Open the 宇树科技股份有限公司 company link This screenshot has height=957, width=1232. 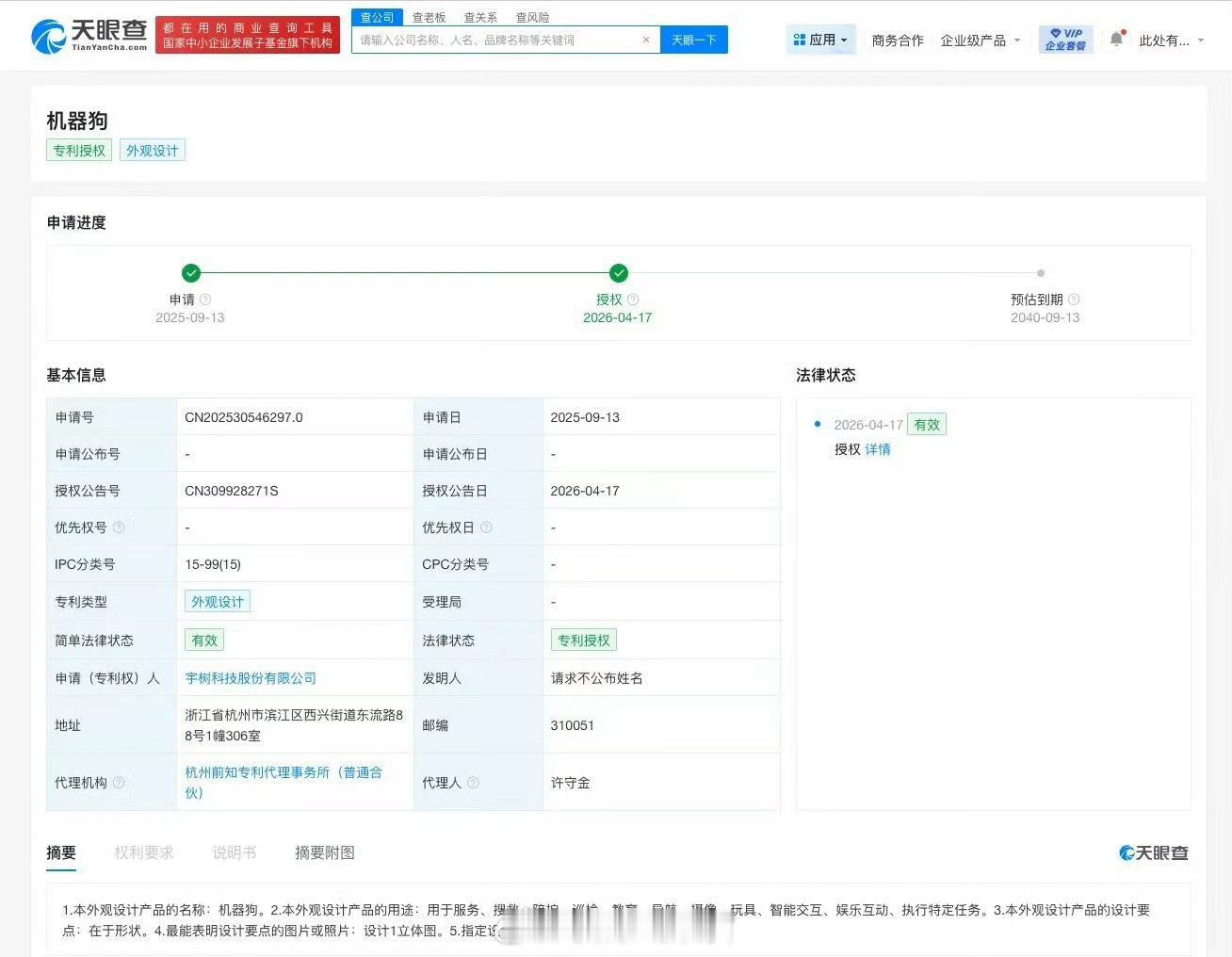click(x=251, y=677)
